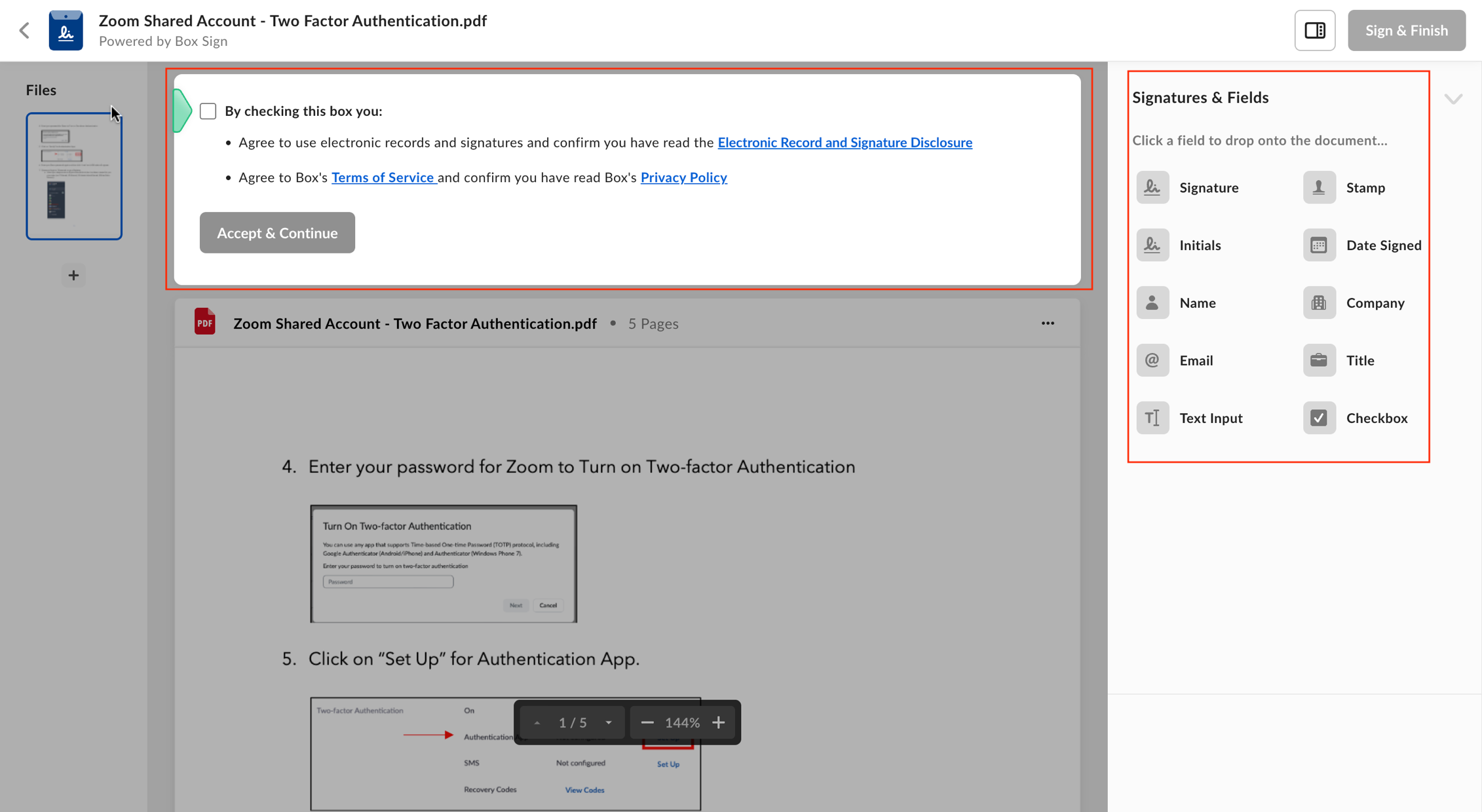1482x812 pixels.
Task: Go to previous page with up arrow
Action: tap(537, 723)
